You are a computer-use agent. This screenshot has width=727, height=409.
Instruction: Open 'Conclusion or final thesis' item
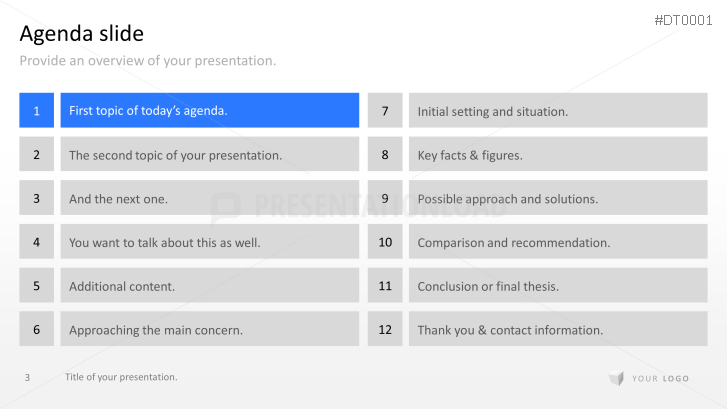558,285
